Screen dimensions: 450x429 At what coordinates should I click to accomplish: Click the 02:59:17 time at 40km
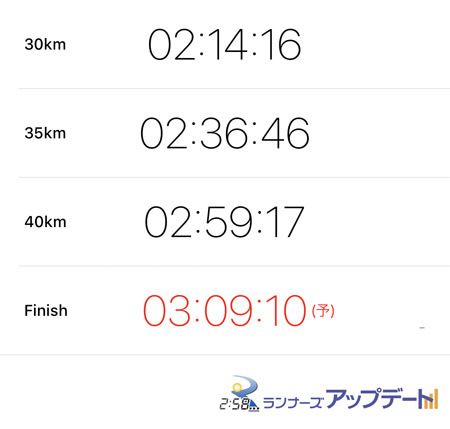click(224, 222)
